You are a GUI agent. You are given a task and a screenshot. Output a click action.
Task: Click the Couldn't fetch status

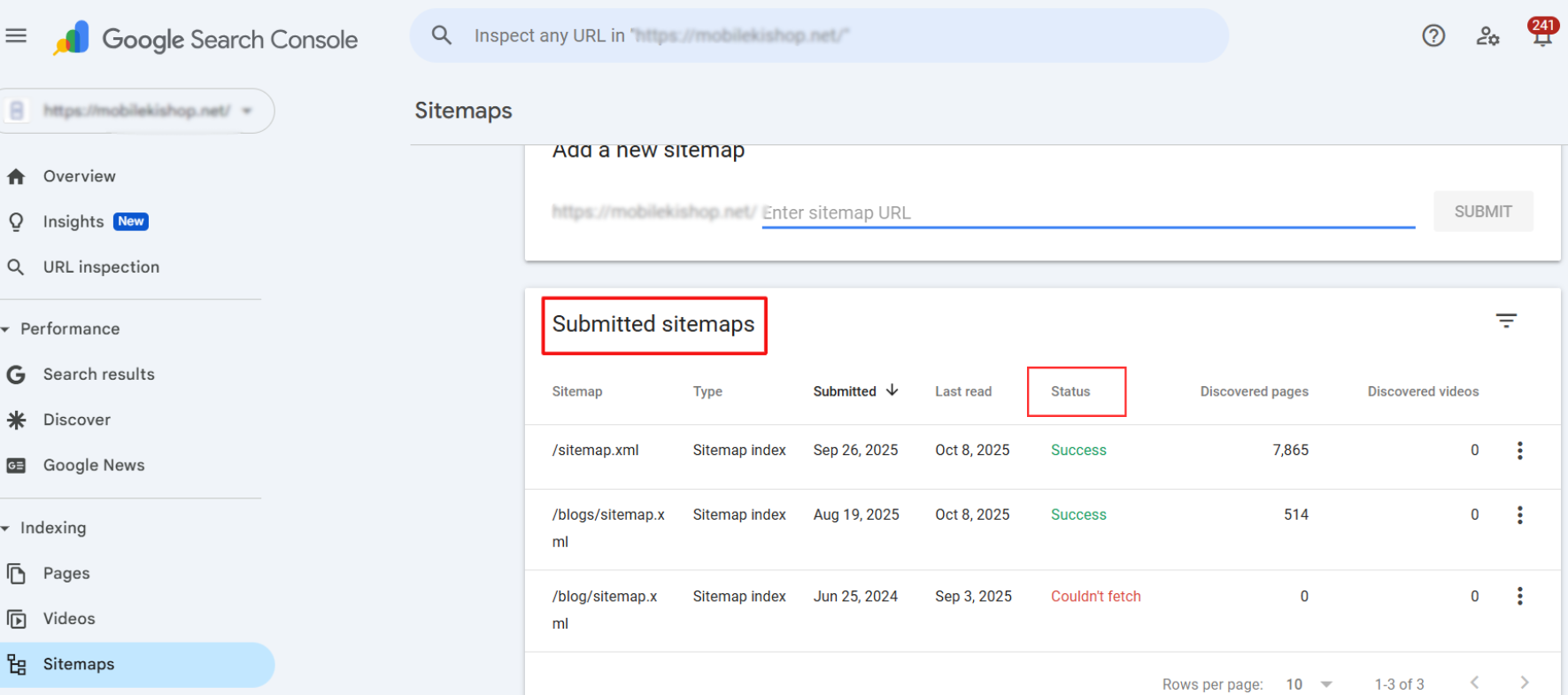point(1096,597)
